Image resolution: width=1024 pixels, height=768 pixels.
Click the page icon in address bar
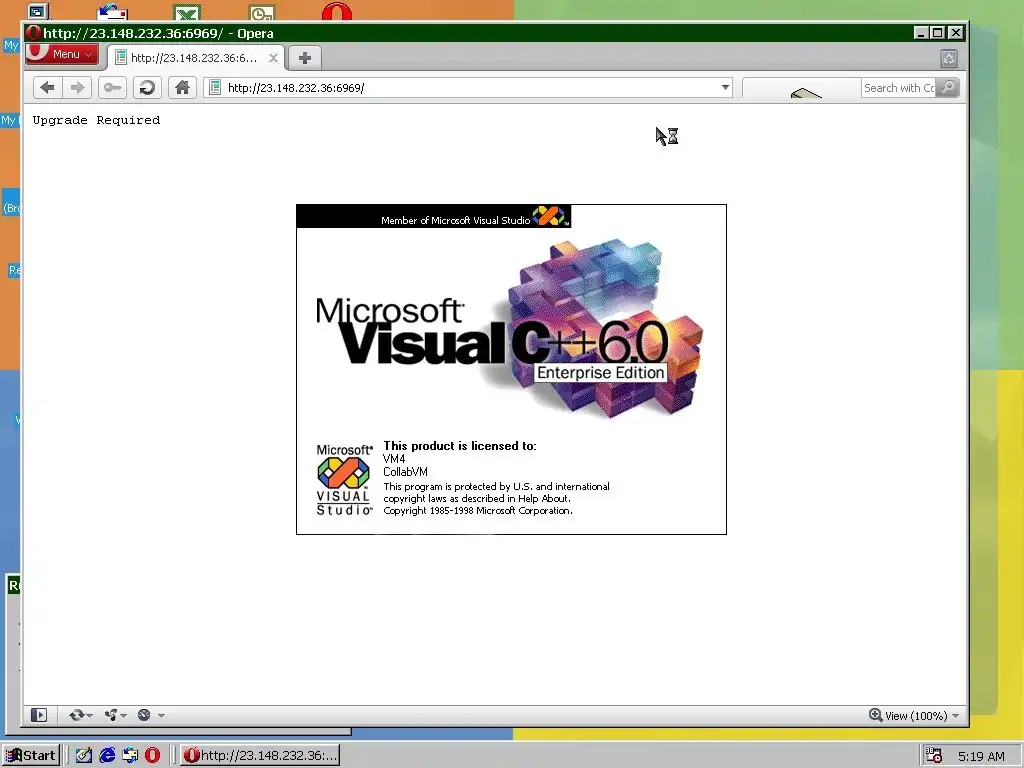[x=215, y=88]
